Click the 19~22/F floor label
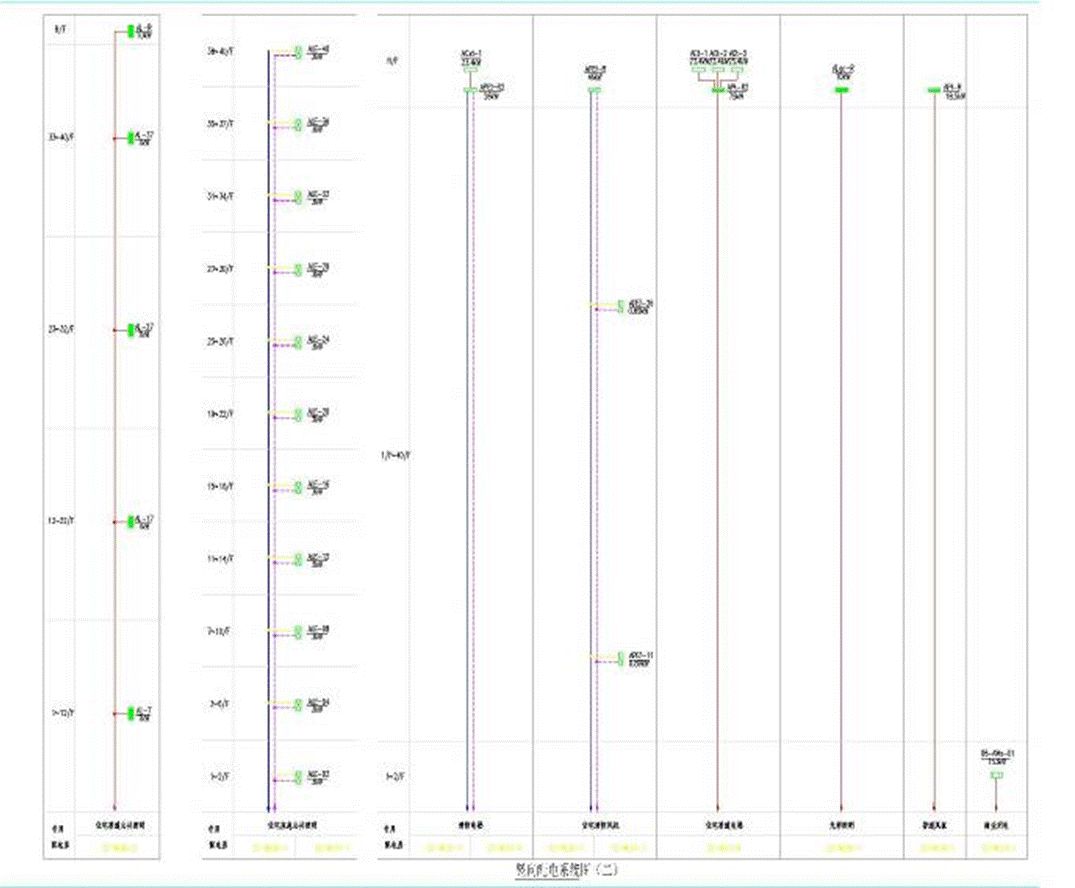Viewport: 1075px width, 888px height. click(x=220, y=414)
